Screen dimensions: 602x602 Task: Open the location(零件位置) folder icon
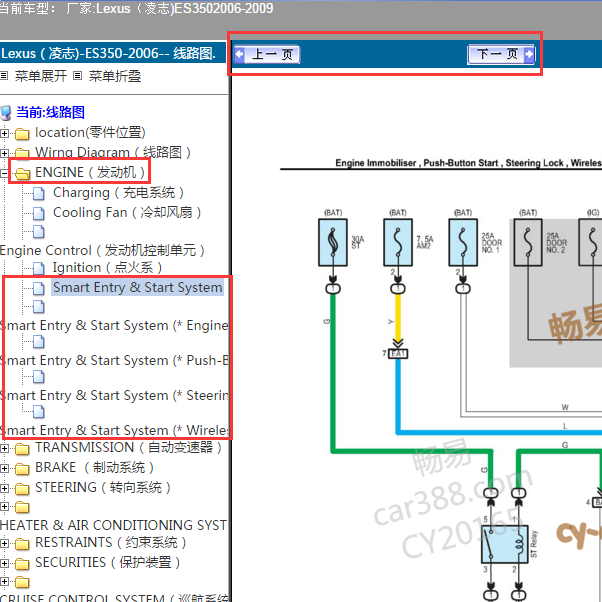pos(22,134)
